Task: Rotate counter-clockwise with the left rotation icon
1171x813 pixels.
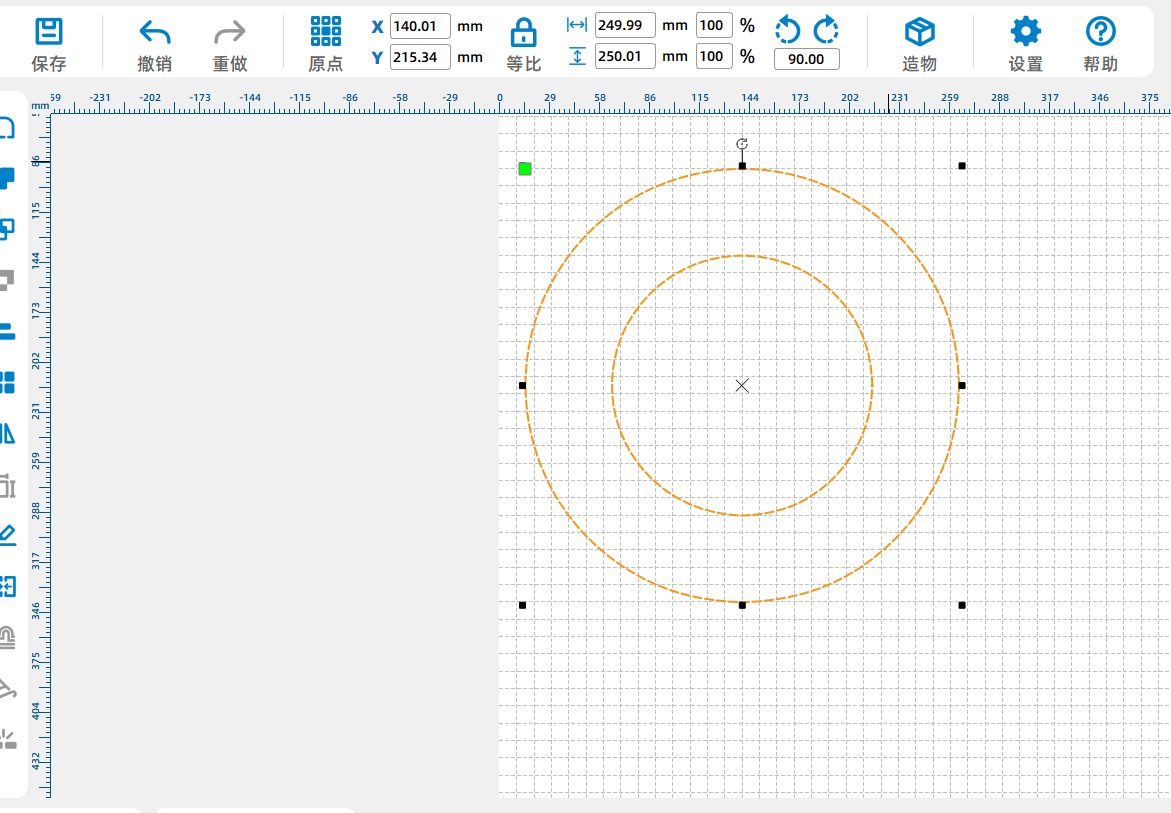Action: pos(788,30)
